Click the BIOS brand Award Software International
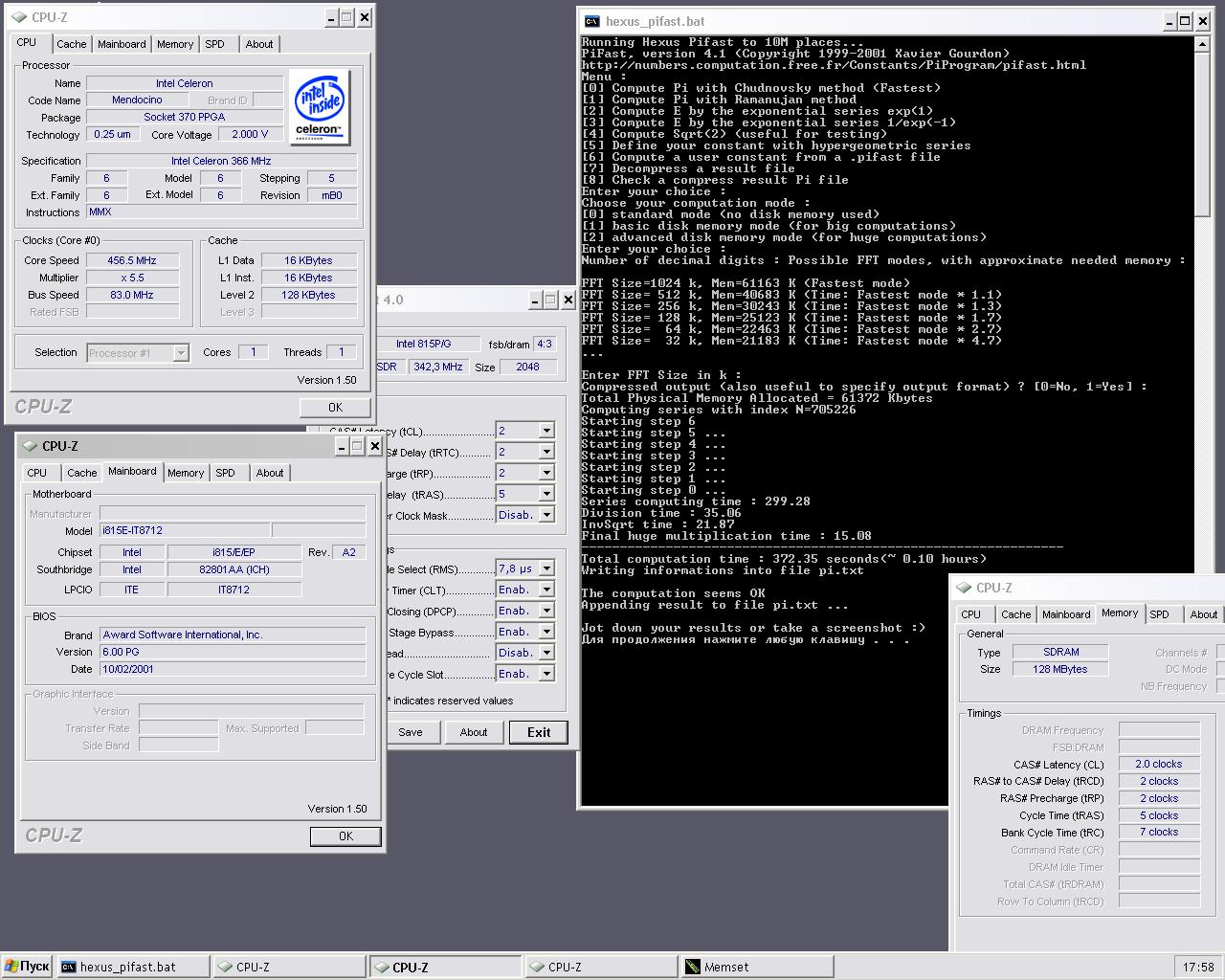 tap(233, 635)
